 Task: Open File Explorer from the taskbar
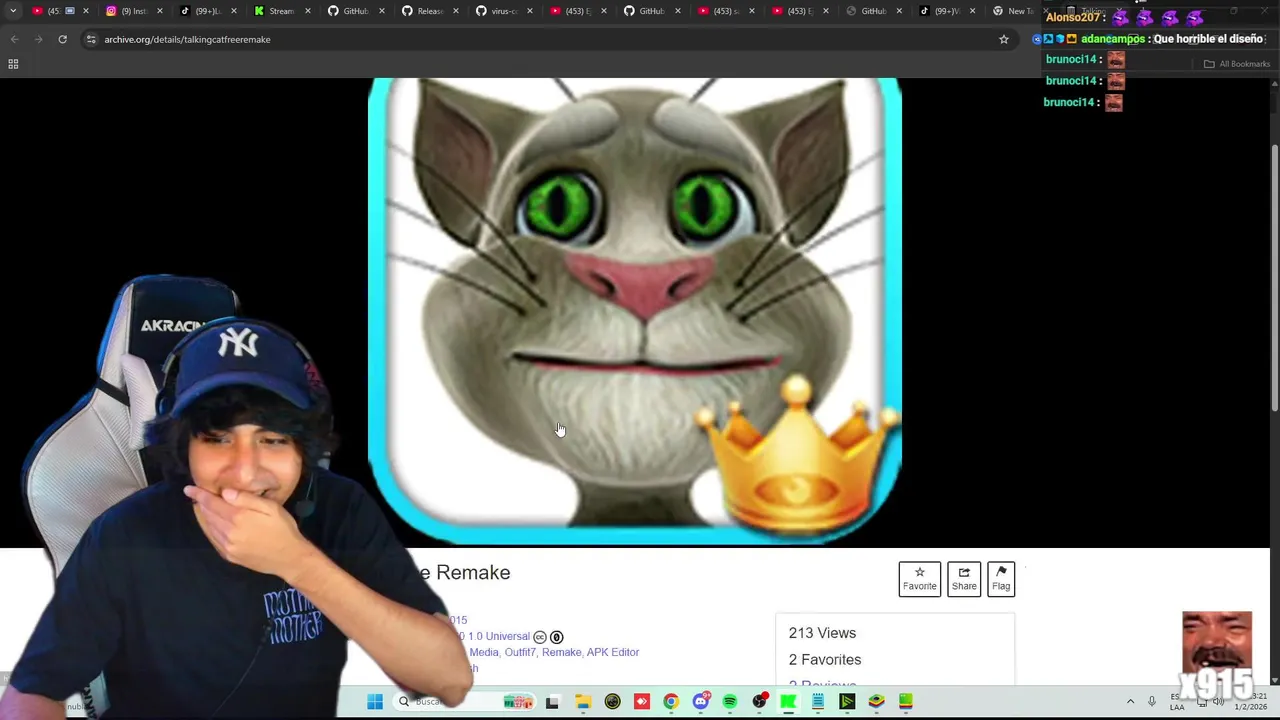point(583,702)
